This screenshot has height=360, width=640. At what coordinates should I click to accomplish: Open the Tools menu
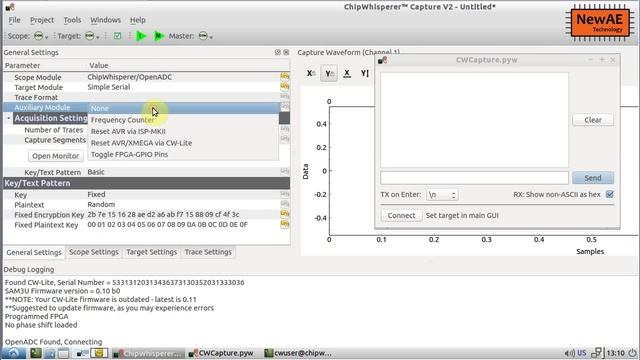coord(72,20)
